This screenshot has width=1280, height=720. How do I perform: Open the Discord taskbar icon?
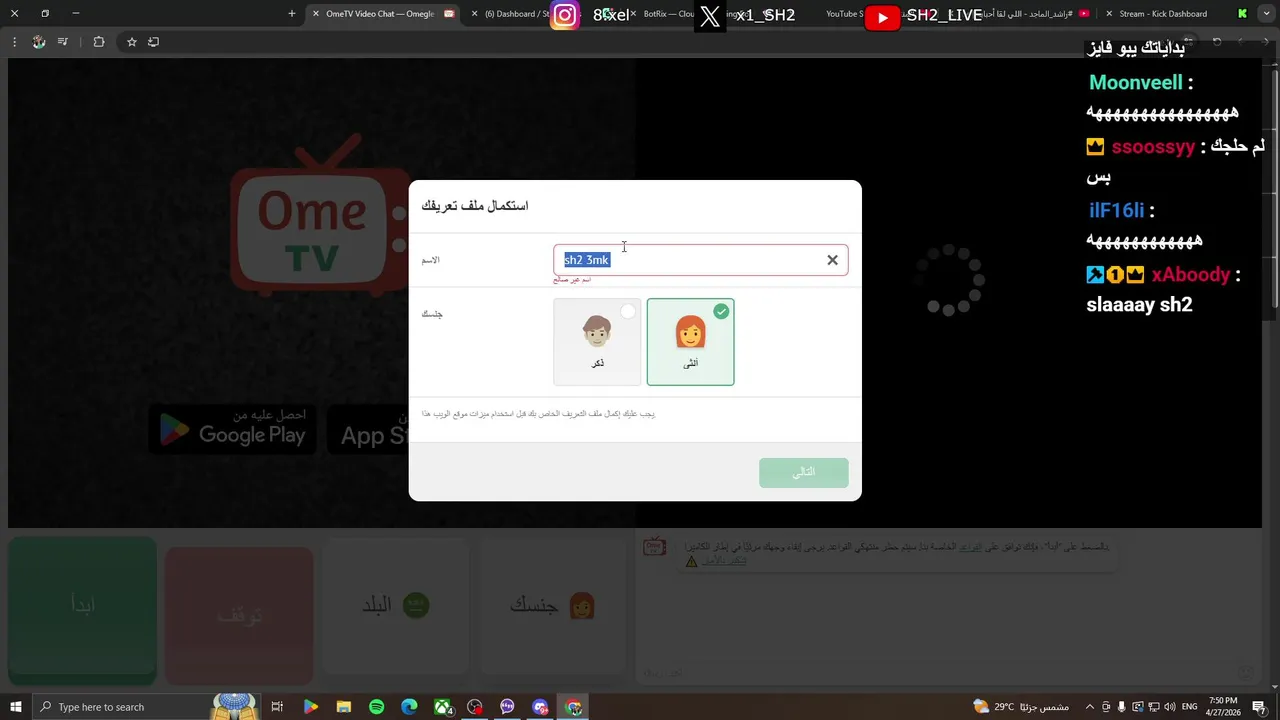[x=540, y=707]
